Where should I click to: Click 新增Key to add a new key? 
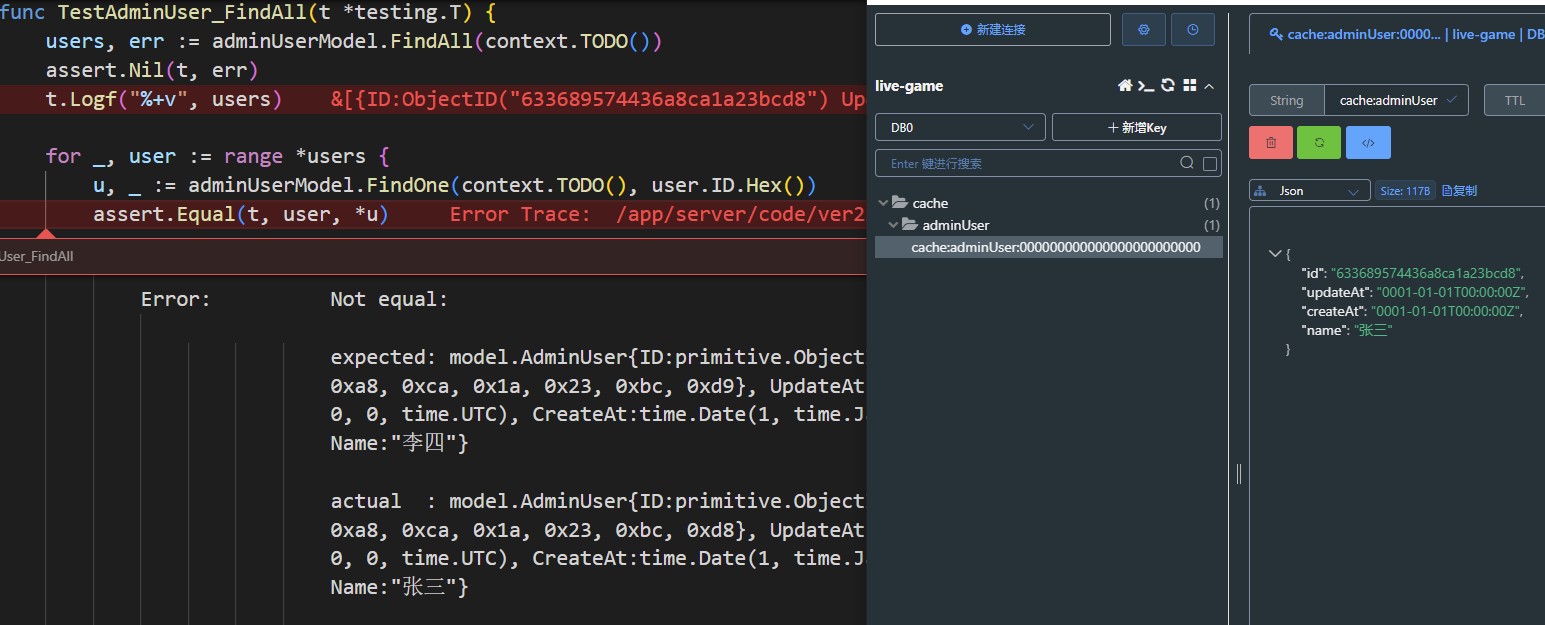[x=1136, y=126]
